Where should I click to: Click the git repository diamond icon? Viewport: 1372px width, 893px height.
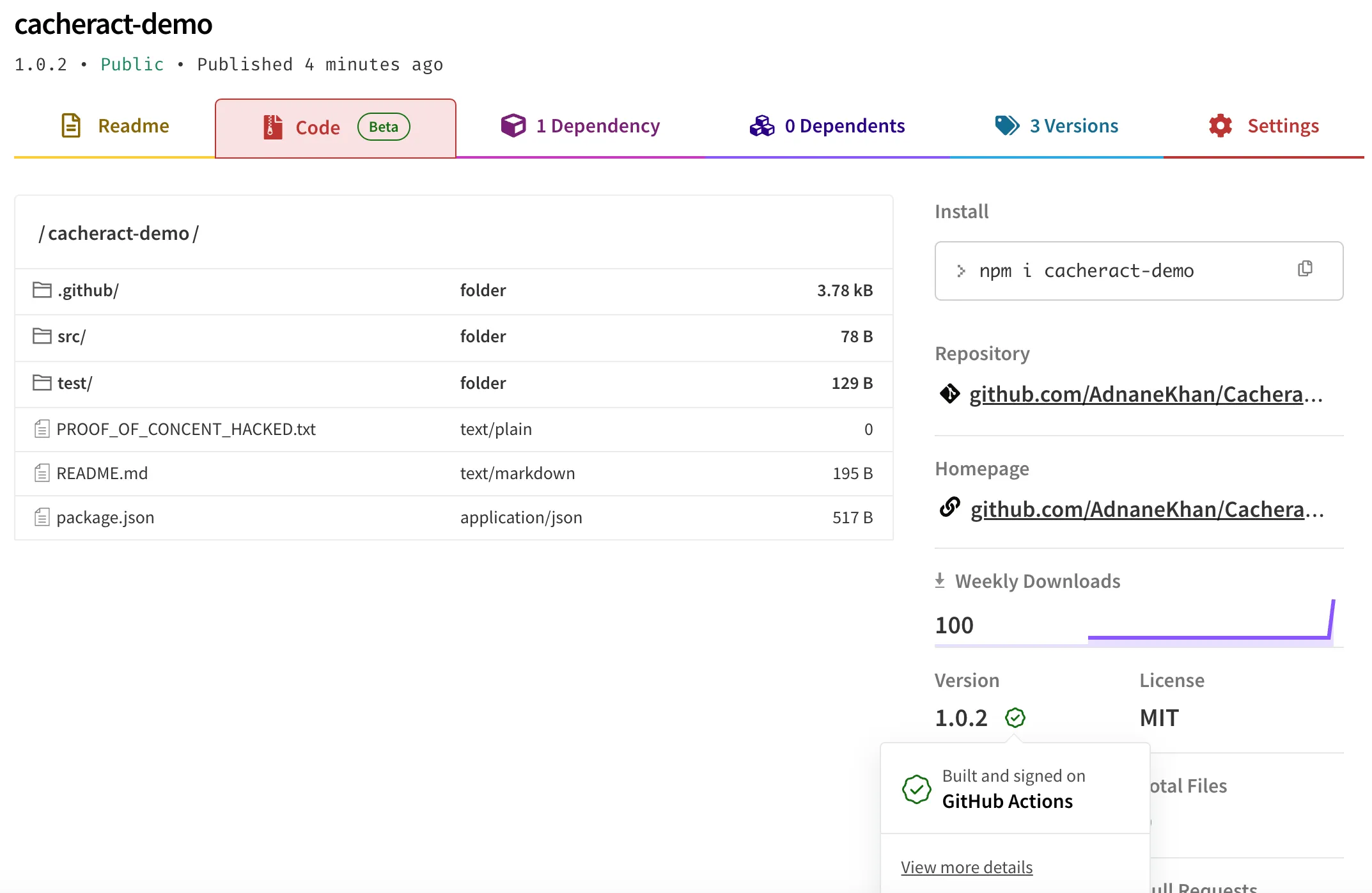pos(949,393)
